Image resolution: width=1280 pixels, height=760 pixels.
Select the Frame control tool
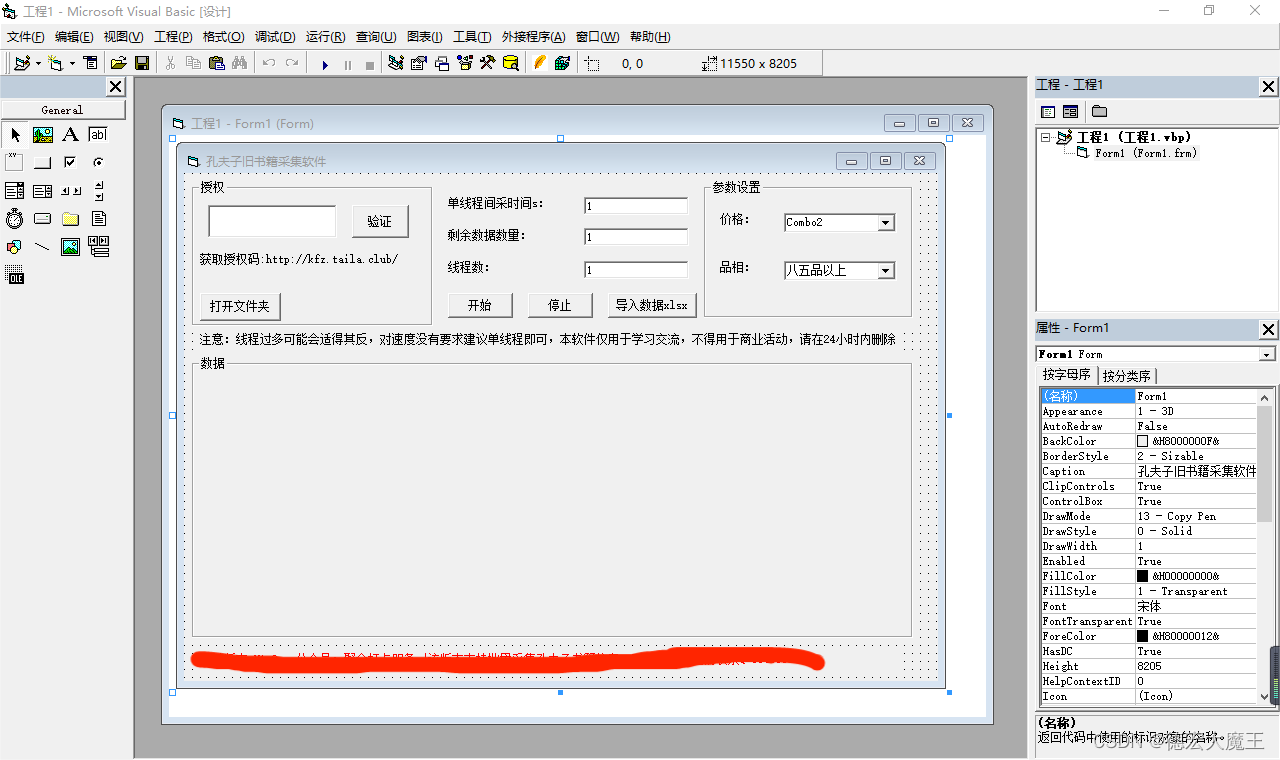[15, 162]
